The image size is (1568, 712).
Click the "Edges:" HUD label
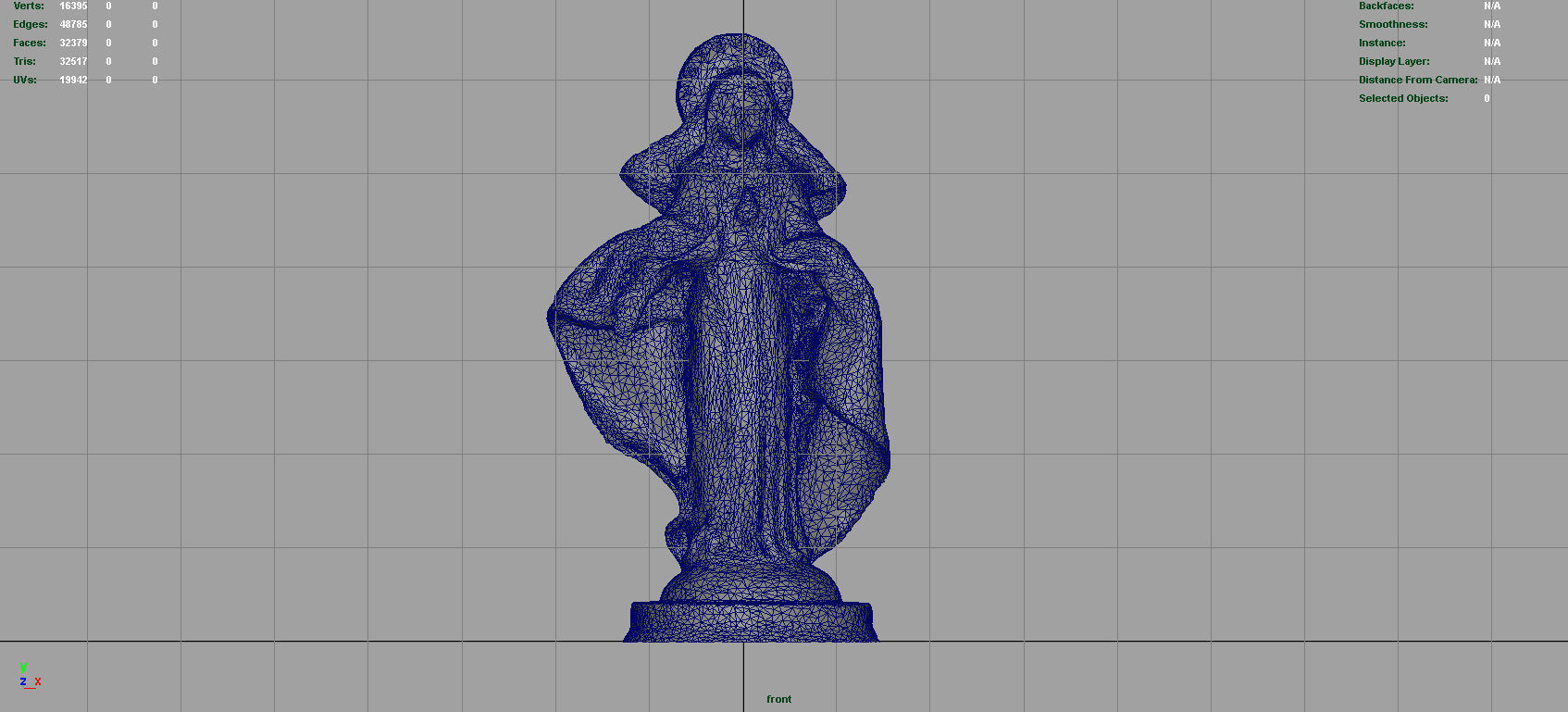point(31,24)
